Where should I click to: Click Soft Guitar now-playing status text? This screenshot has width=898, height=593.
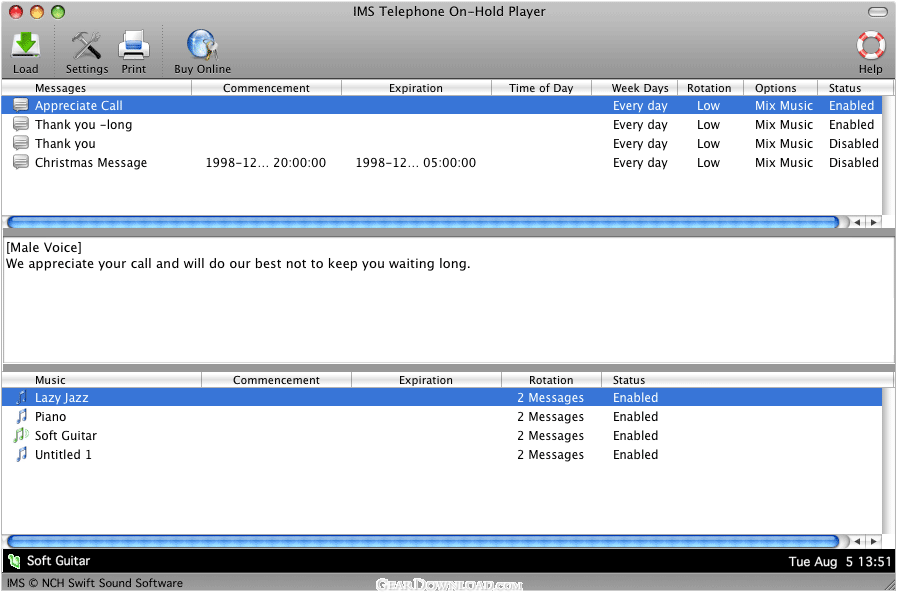click(58, 561)
